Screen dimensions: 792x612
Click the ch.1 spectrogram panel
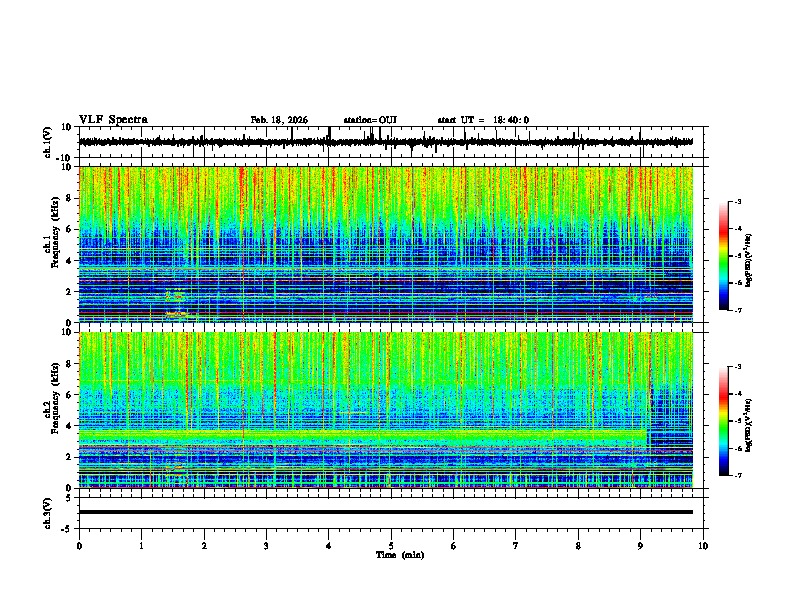pos(385,244)
